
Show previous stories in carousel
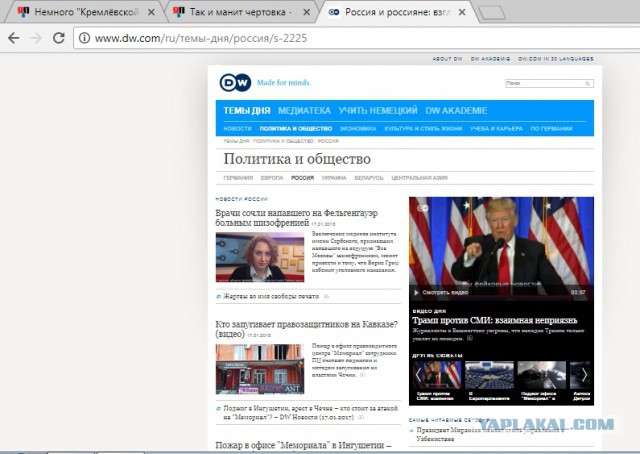pos(418,375)
